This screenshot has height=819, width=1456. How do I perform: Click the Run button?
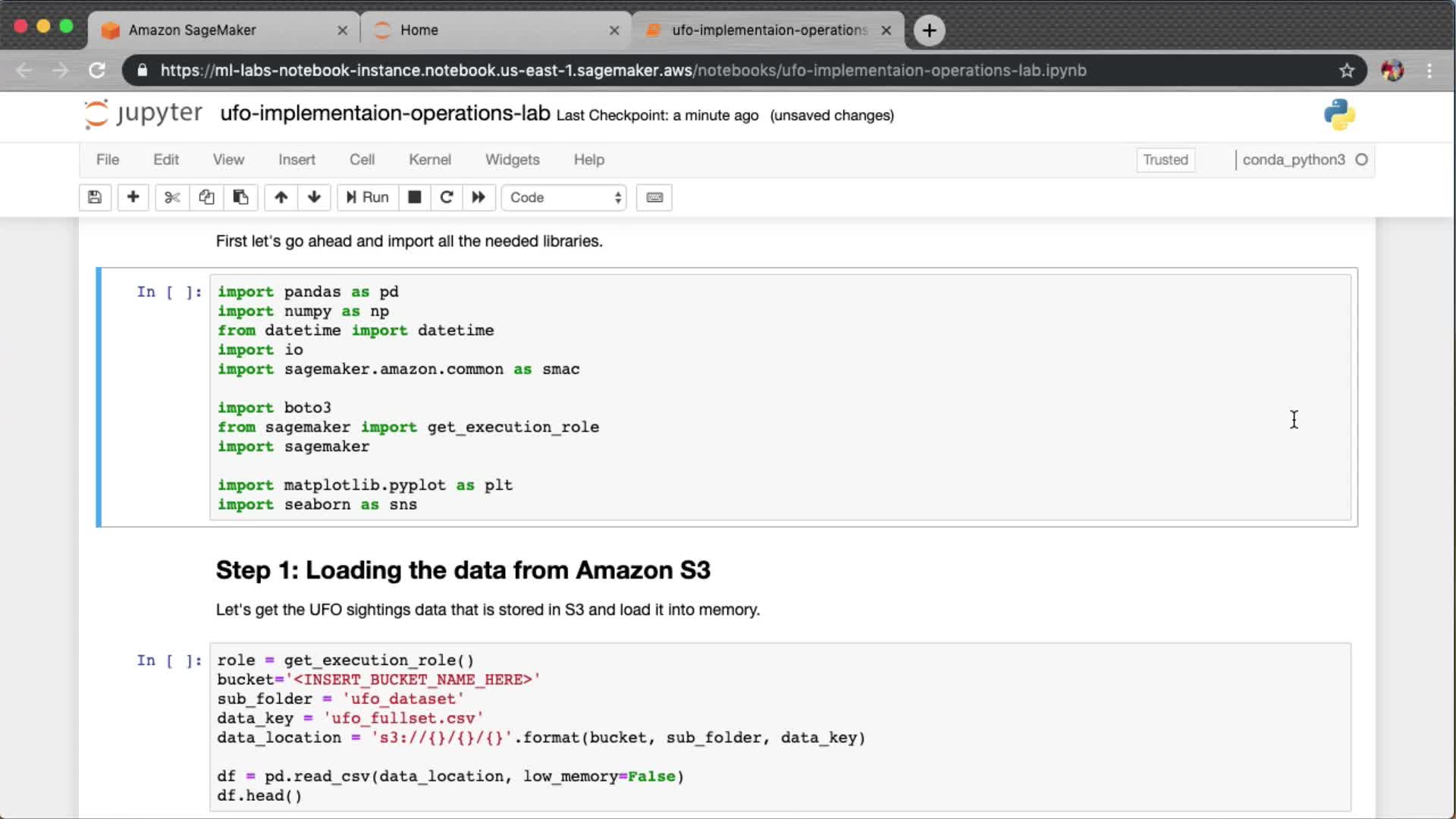pyautogui.click(x=368, y=197)
